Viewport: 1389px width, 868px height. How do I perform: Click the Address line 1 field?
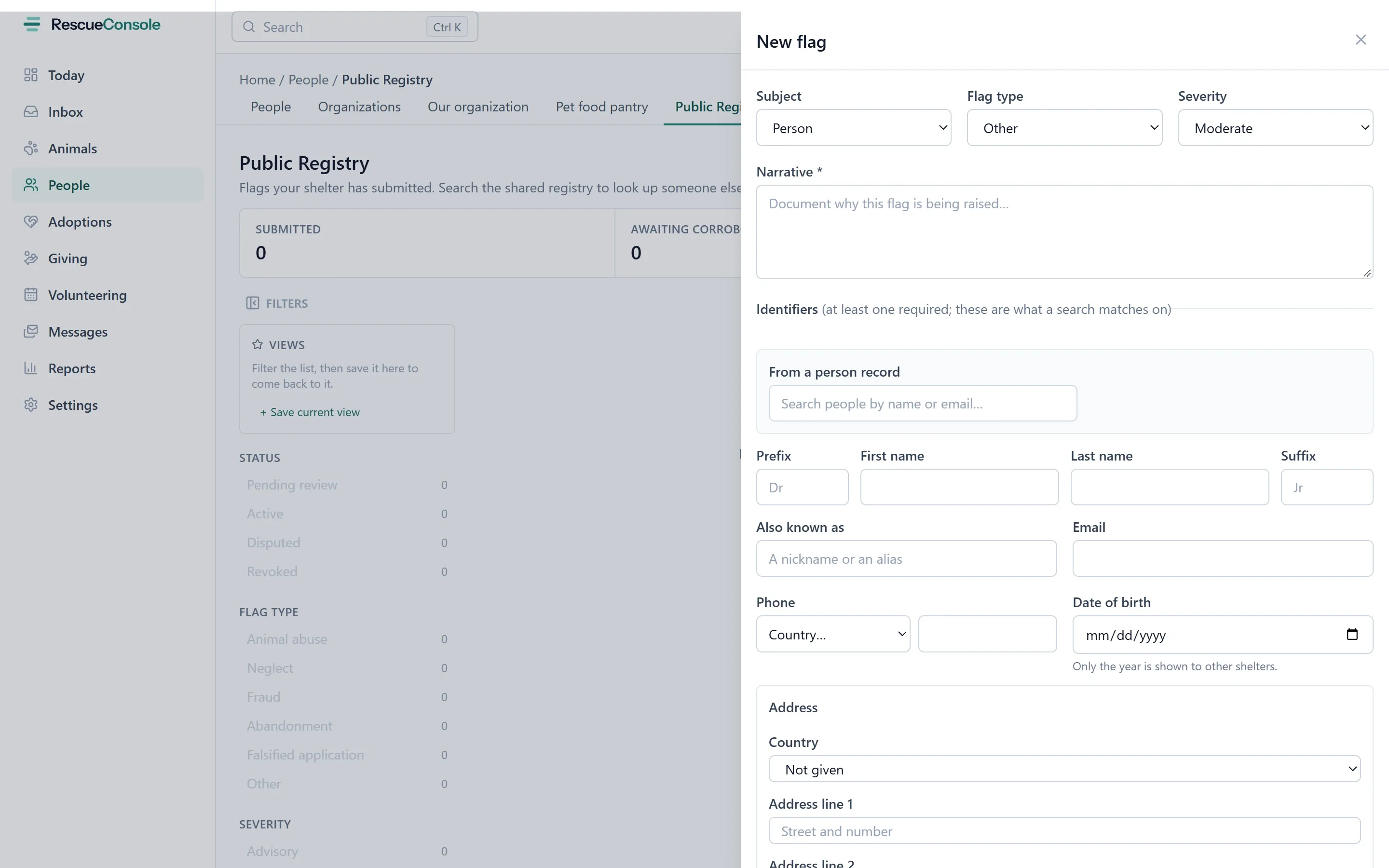(1065, 831)
